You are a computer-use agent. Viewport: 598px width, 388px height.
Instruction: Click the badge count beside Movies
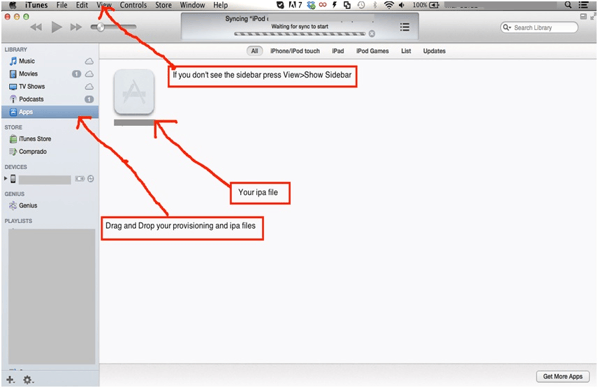coord(76,74)
